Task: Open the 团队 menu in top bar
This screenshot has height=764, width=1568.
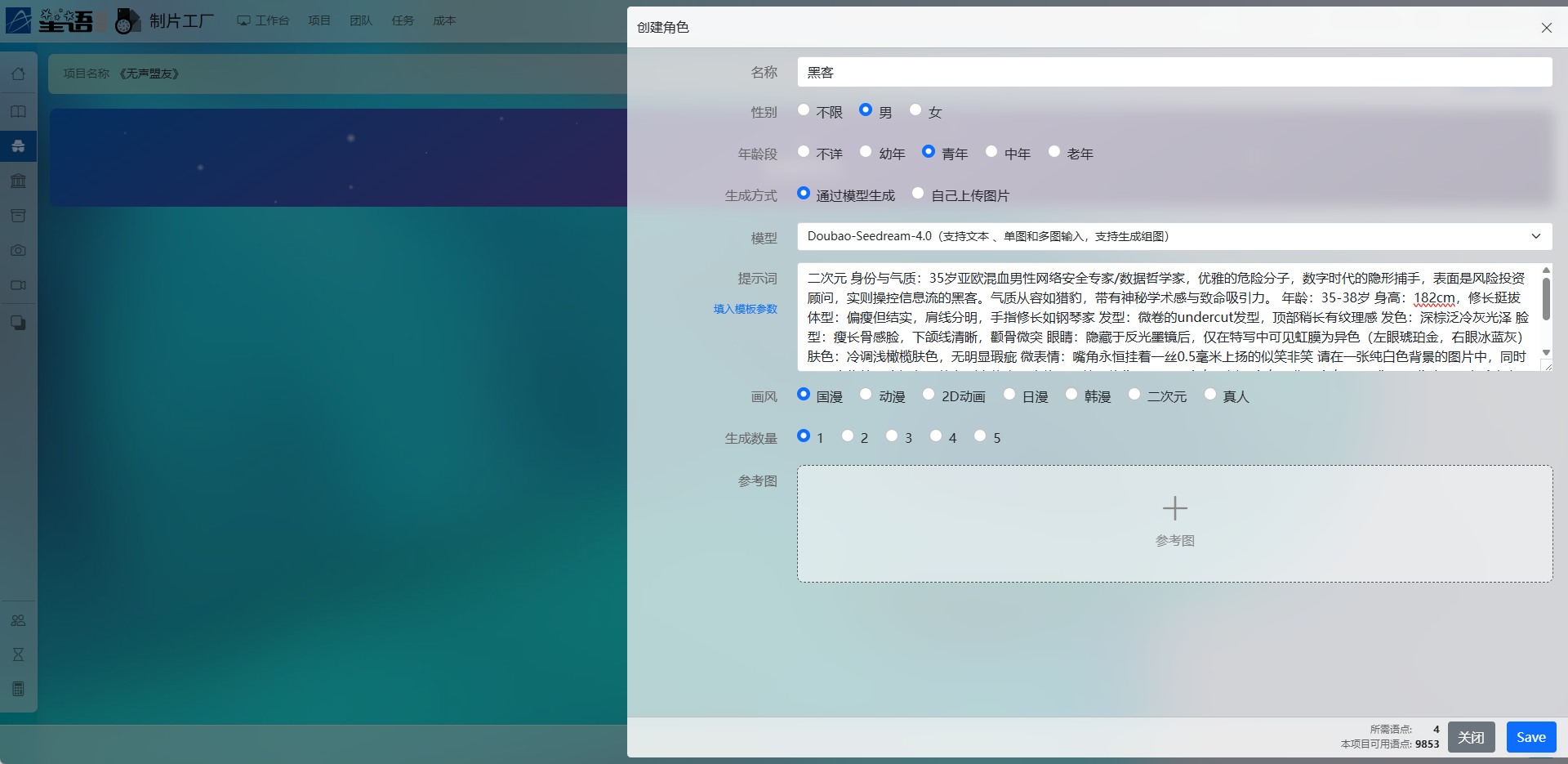Action: coord(361,20)
